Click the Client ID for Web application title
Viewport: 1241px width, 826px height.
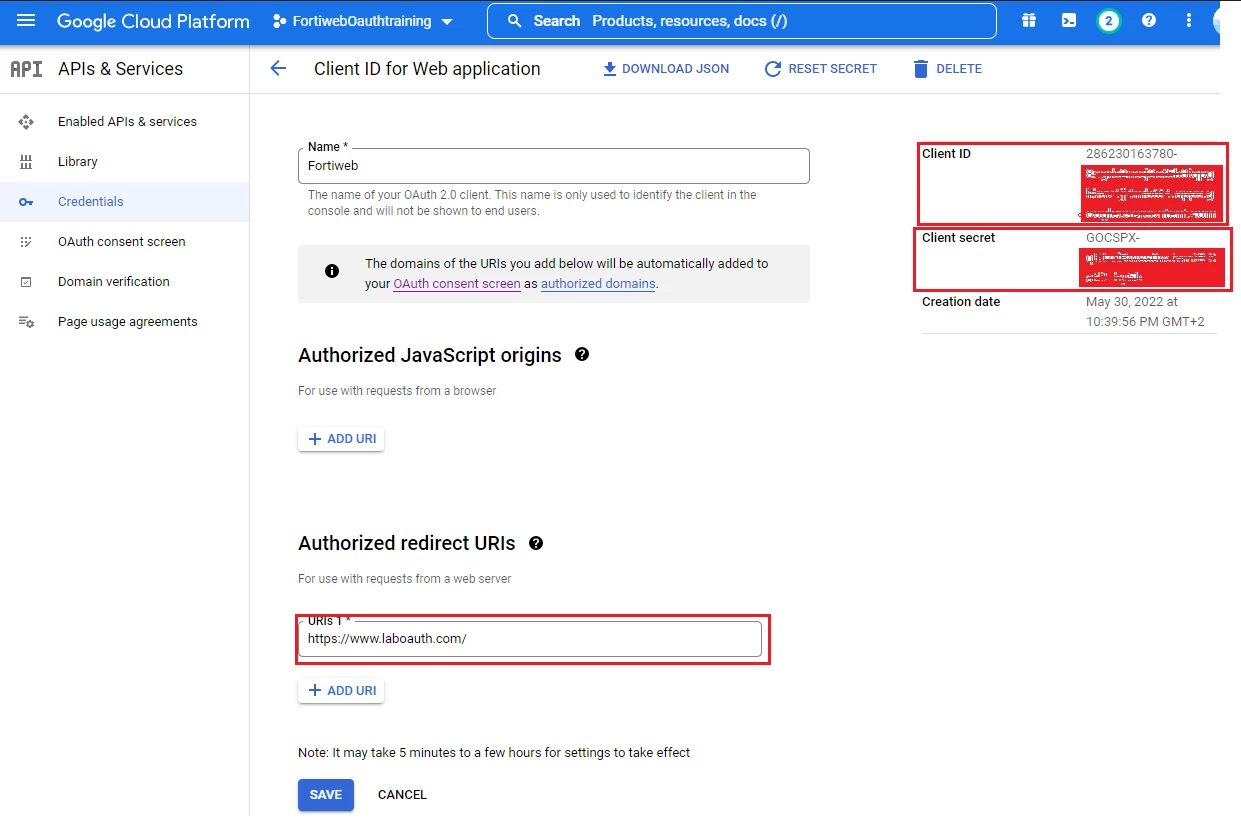(x=427, y=69)
